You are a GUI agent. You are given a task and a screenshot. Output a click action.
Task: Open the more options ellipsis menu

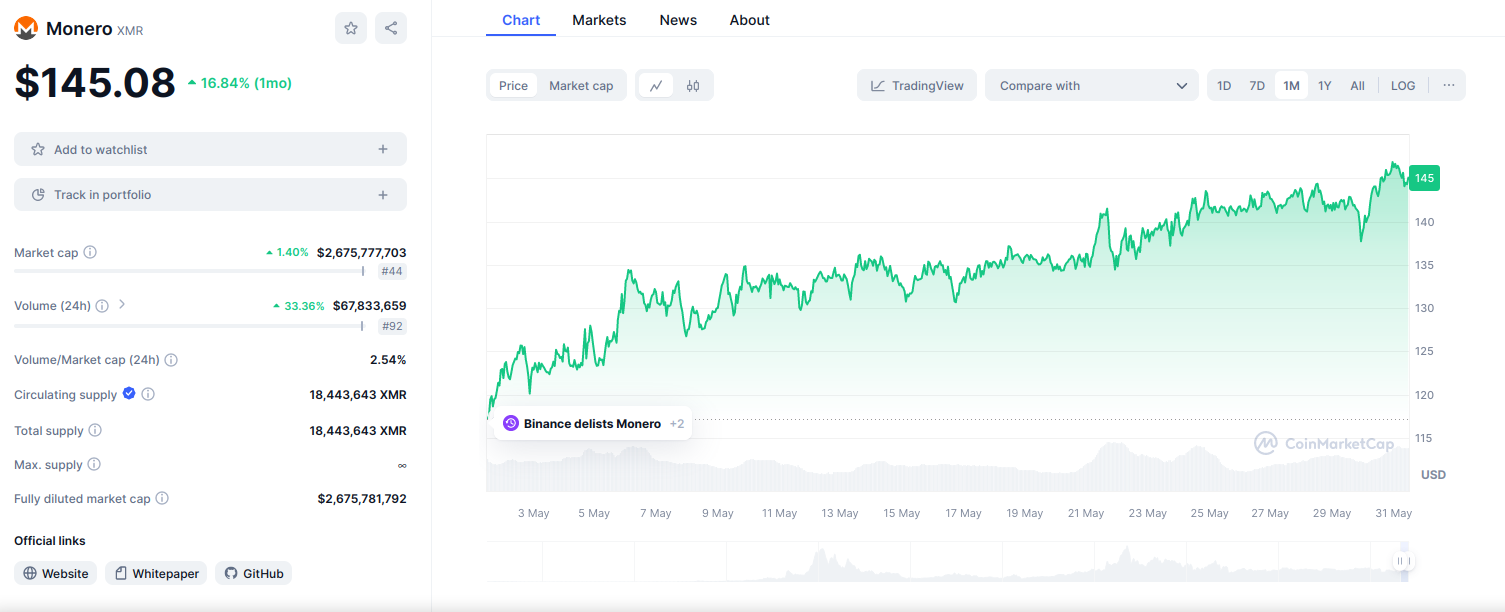click(x=1448, y=86)
